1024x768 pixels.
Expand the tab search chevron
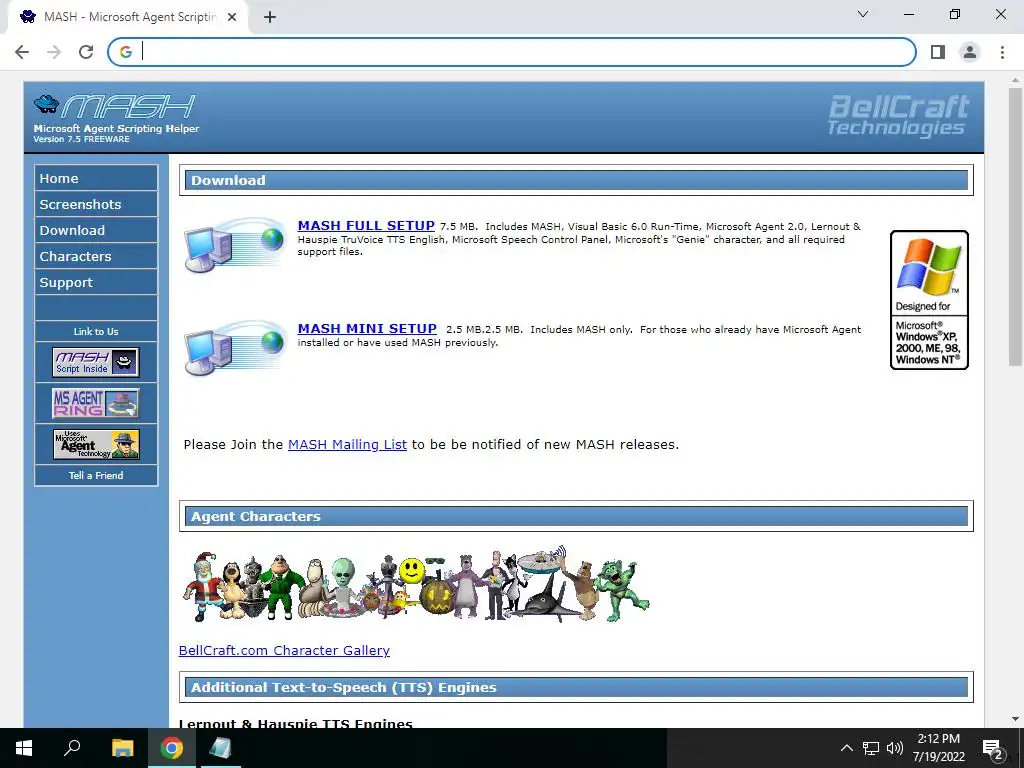pos(863,14)
